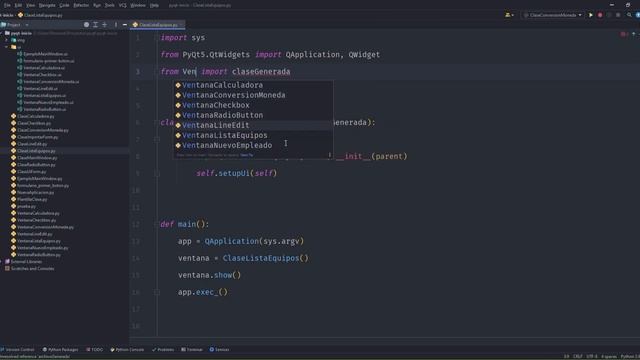Select VentanaCheckbox in autocomplete list
Viewport: 640px width, 360px height.
click(253, 105)
